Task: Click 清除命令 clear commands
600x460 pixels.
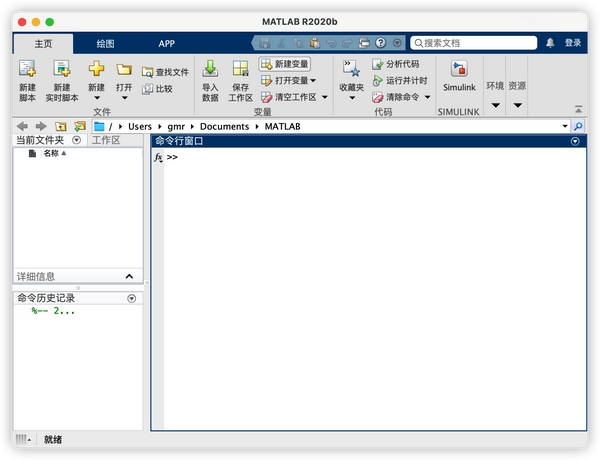Action: (396, 97)
